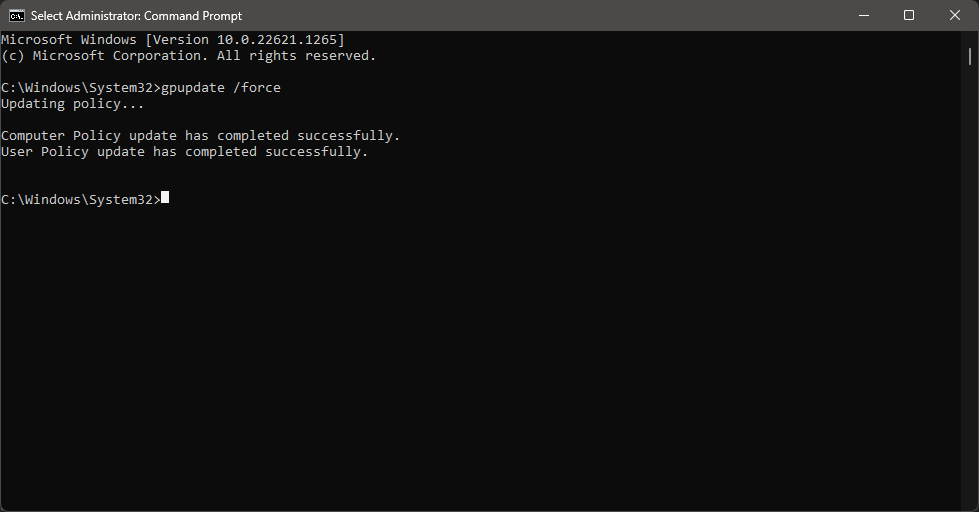Image resolution: width=979 pixels, height=512 pixels.
Task: Click the 'Computer Policy update' success line
Action: coord(200,136)
